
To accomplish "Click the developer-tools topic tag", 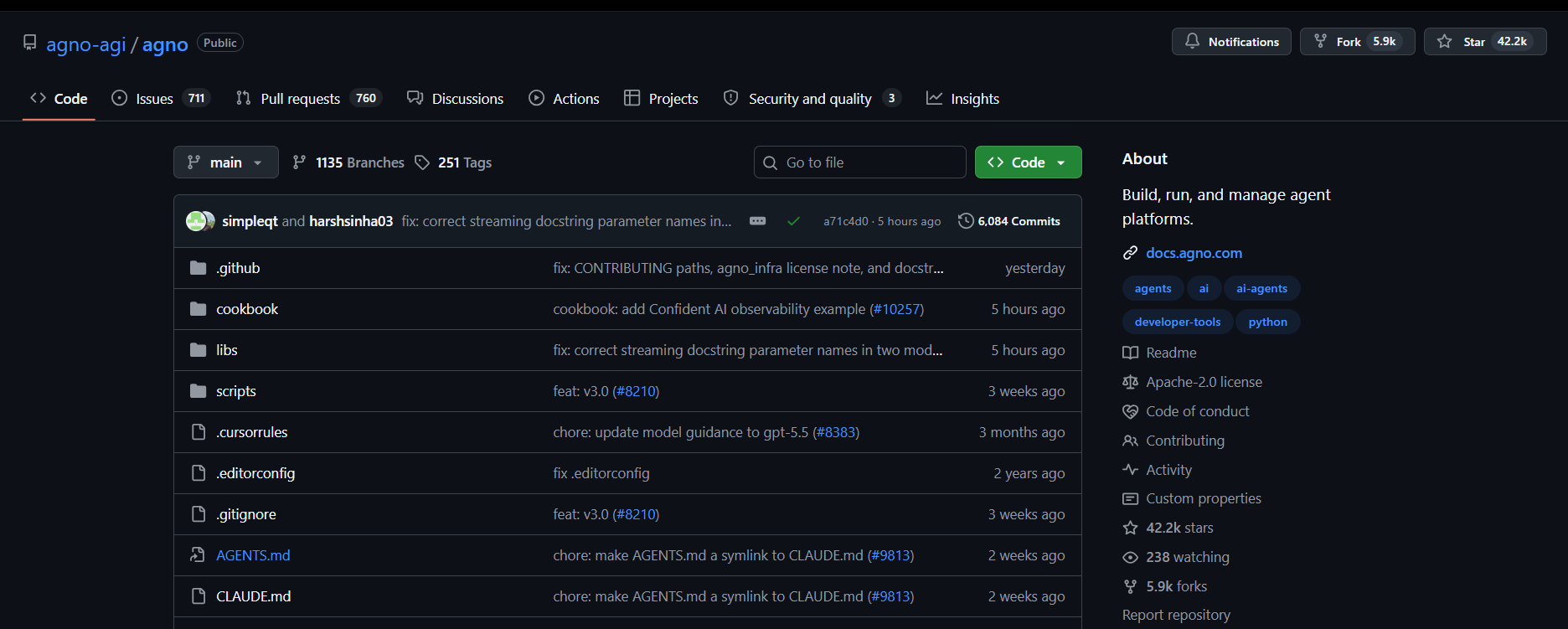I will point(1177,322).
